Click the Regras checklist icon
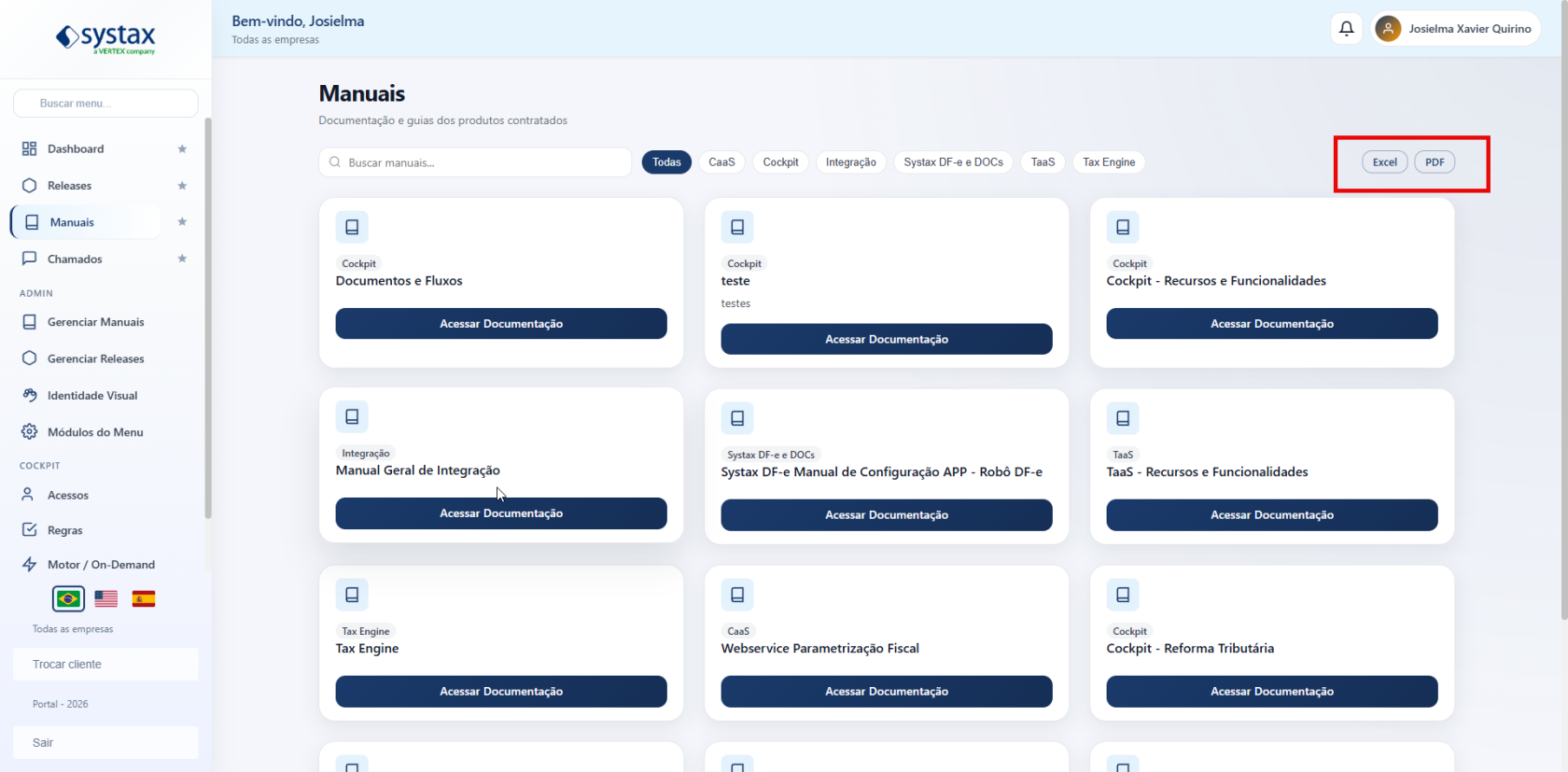 tap(30, 529)
